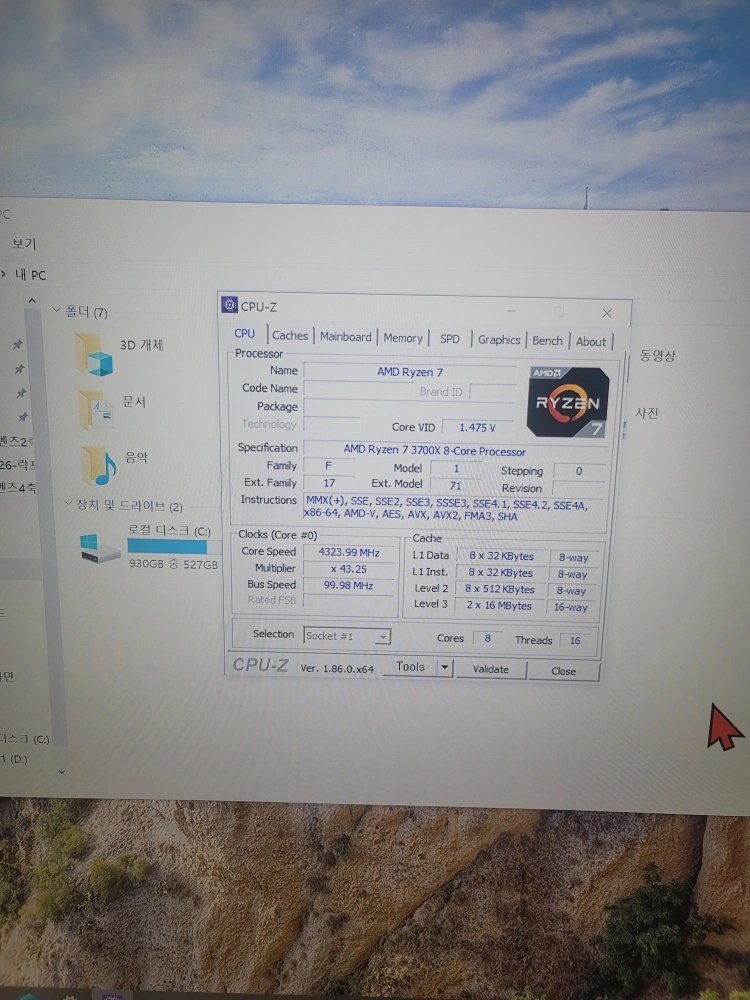Click the navigation pane scroll-up arrow

(32, 300)
